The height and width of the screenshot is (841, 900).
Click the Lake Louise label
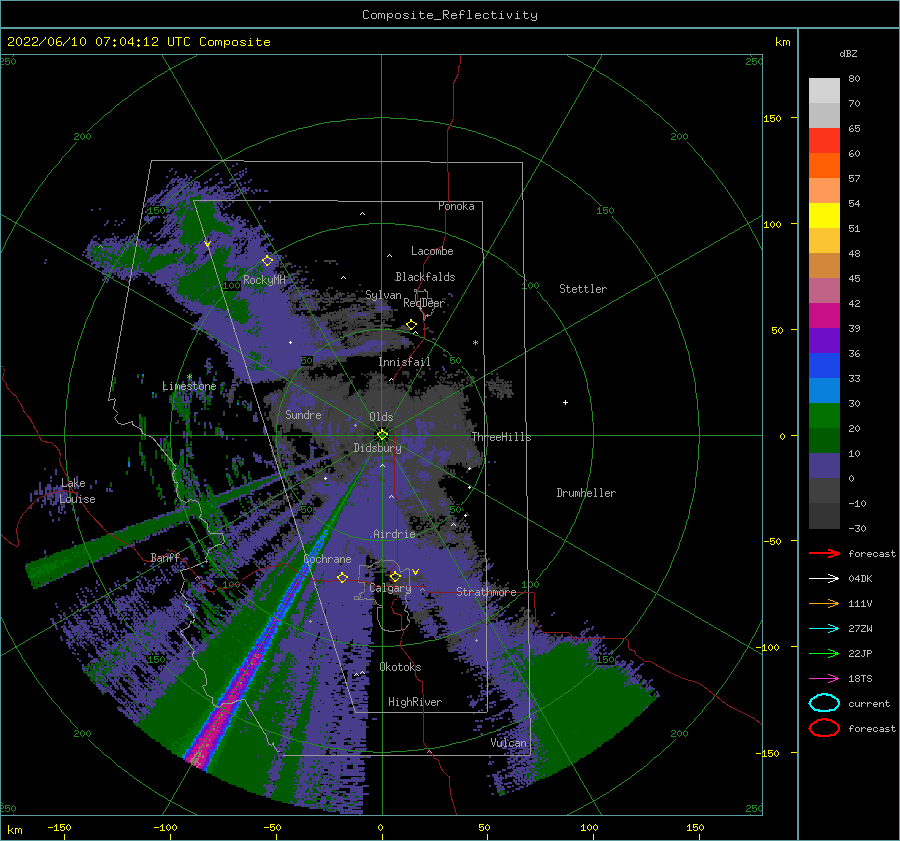pos(77,491)
